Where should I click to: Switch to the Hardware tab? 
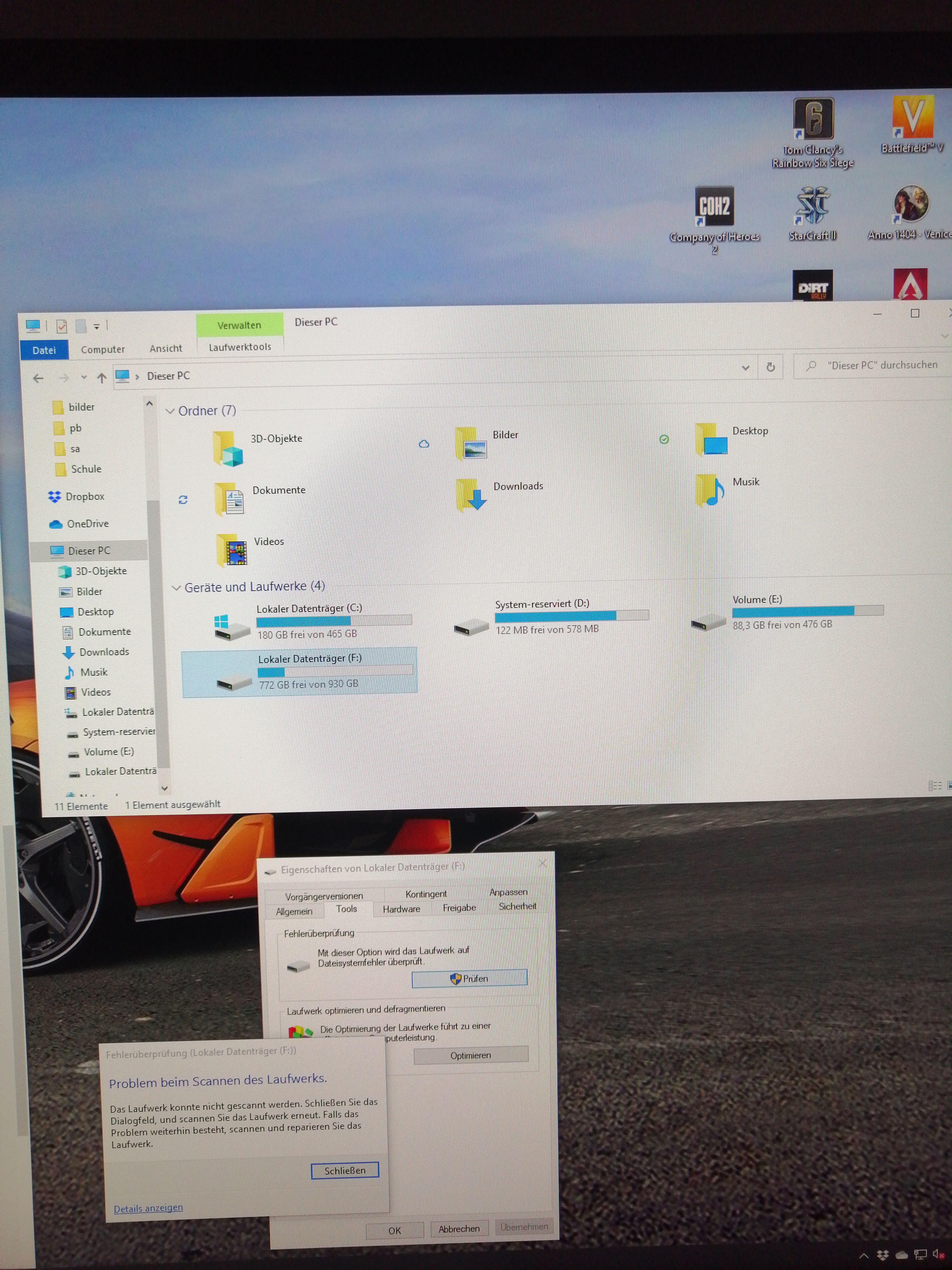(401, 909)
